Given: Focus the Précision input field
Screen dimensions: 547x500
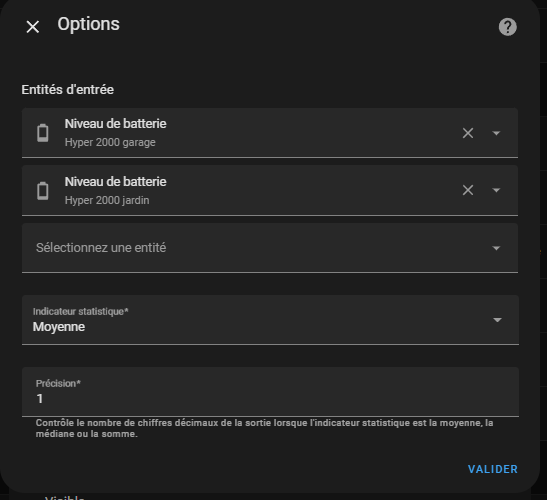Looking at the screenshot, I should (x=270, y=391).
